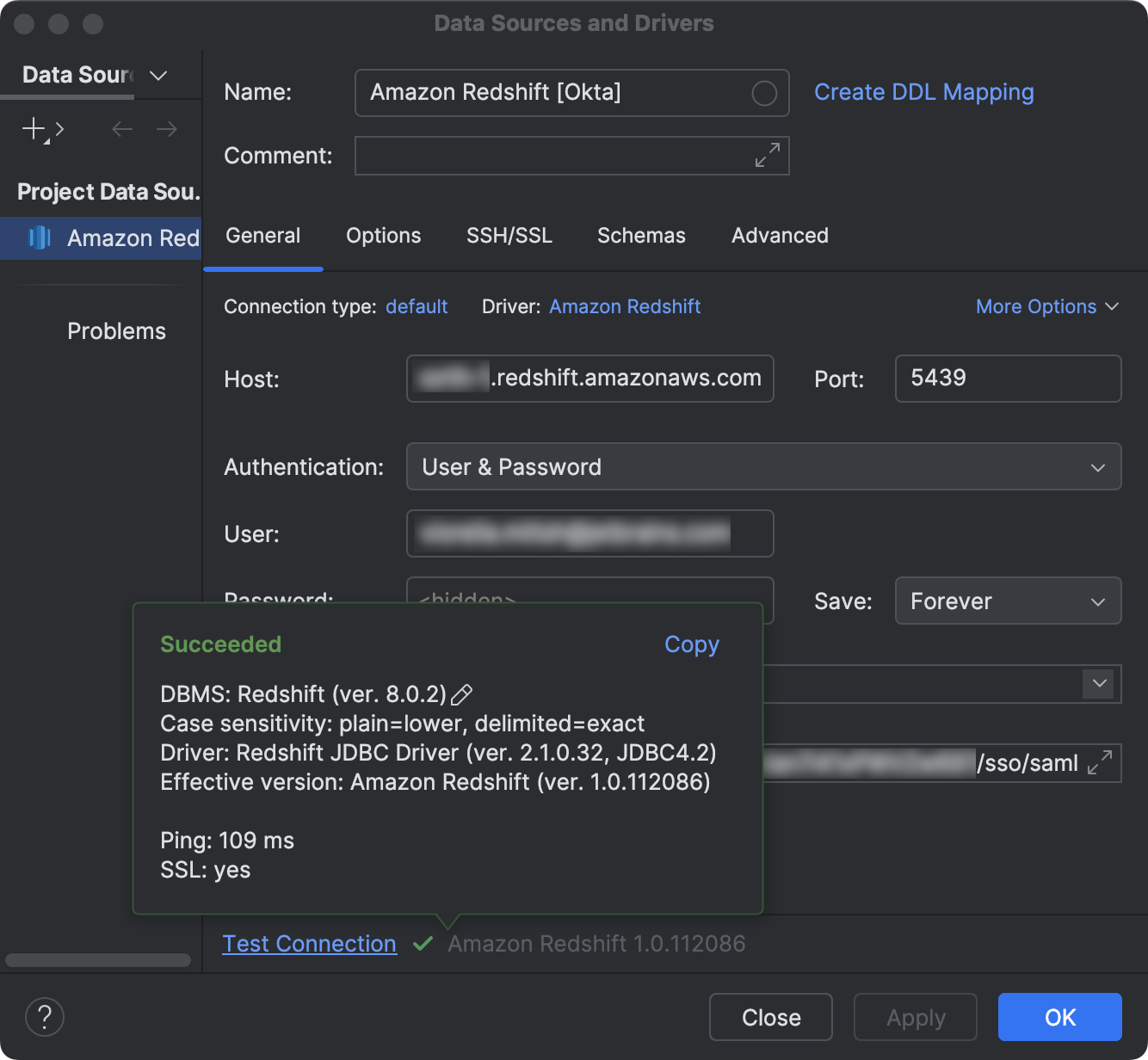Click the Apply button

coord(916,1017)
